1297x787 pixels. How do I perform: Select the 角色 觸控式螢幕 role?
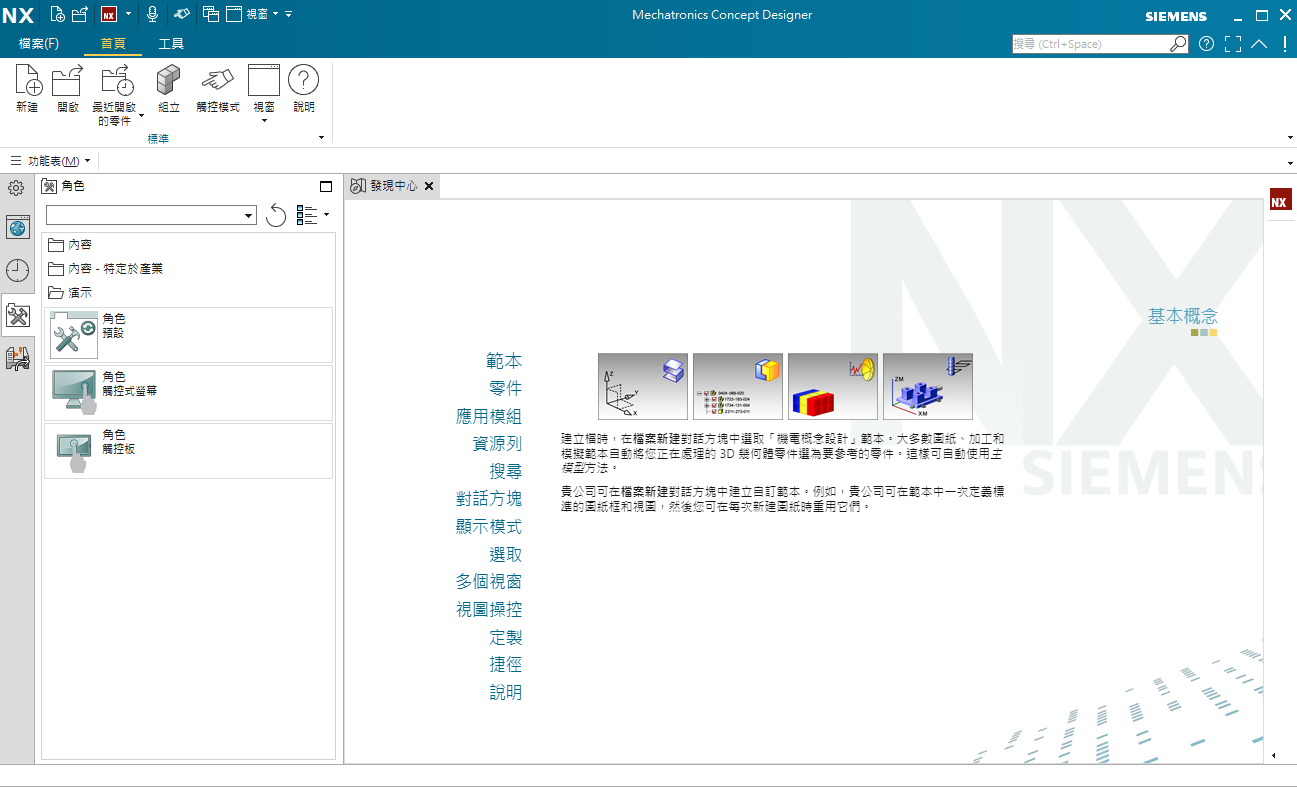188,393
